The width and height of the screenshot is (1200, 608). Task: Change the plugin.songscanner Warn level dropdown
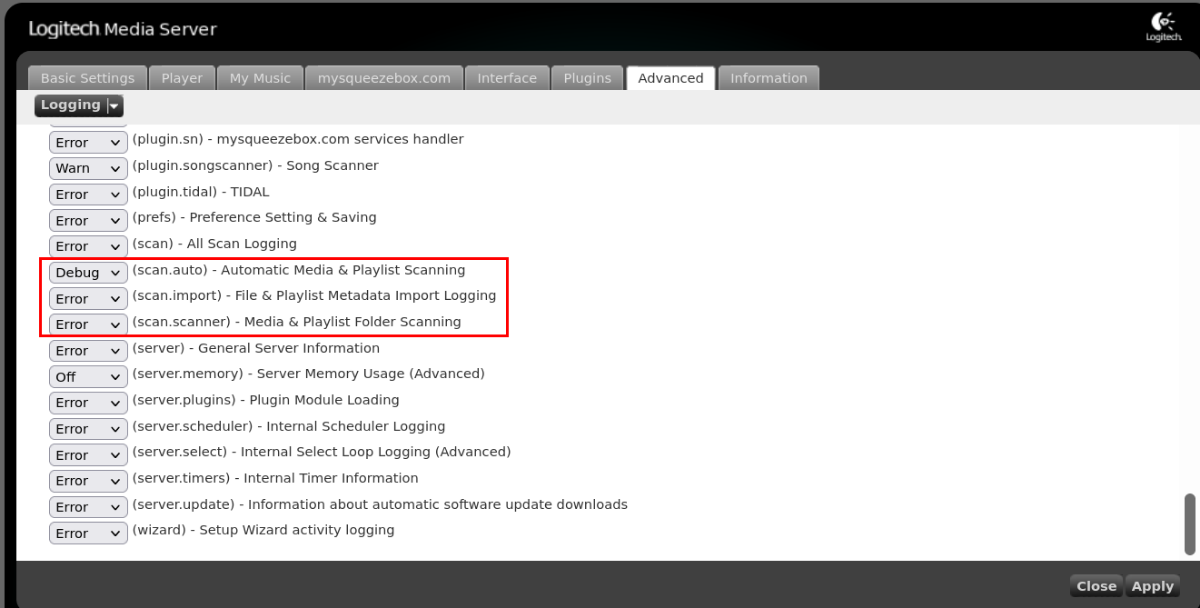[x=88, y=168]
